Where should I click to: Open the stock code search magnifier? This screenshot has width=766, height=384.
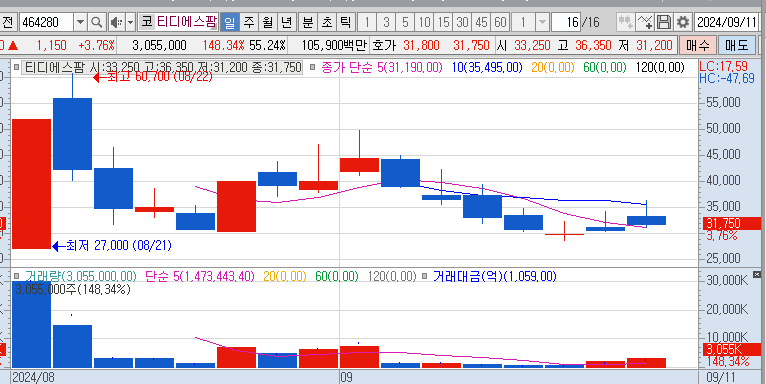(x=97, y=22)
